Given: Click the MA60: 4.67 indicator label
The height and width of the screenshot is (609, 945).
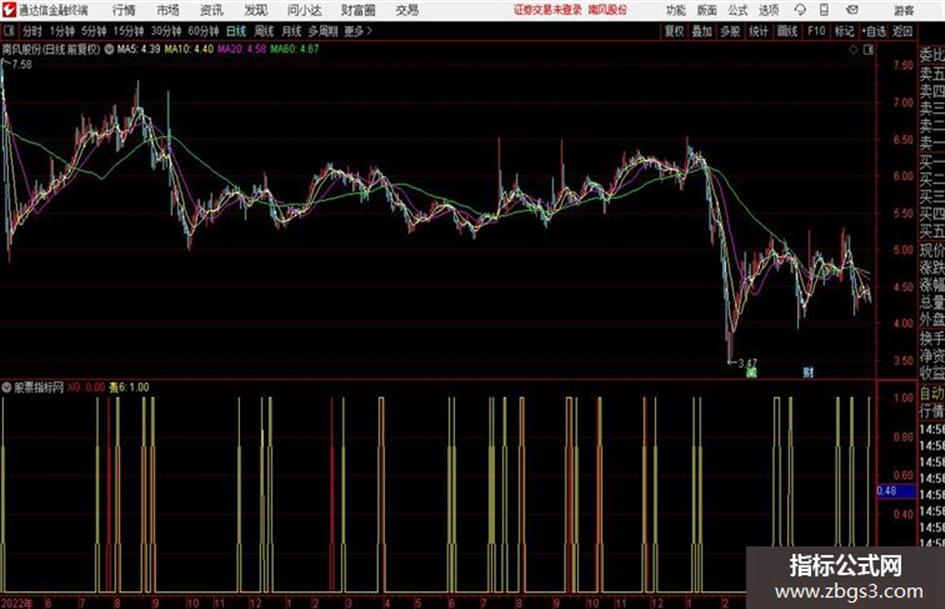Looking at the screenshot, I should 294,49.
